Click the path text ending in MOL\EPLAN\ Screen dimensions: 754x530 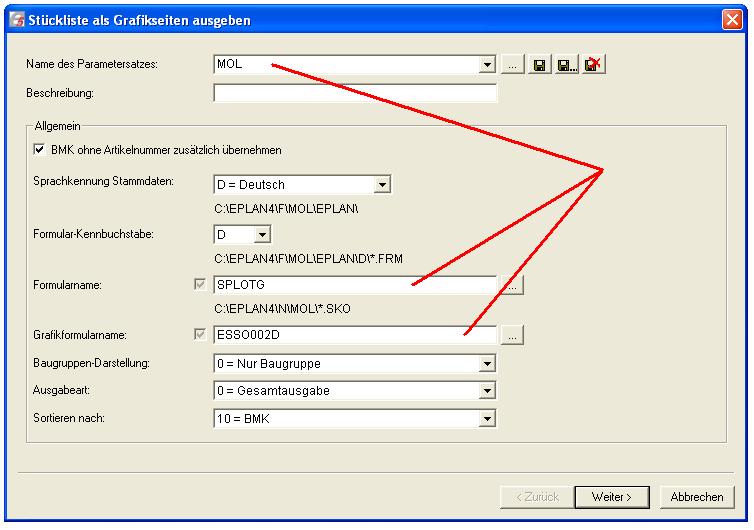pos(286,209)
